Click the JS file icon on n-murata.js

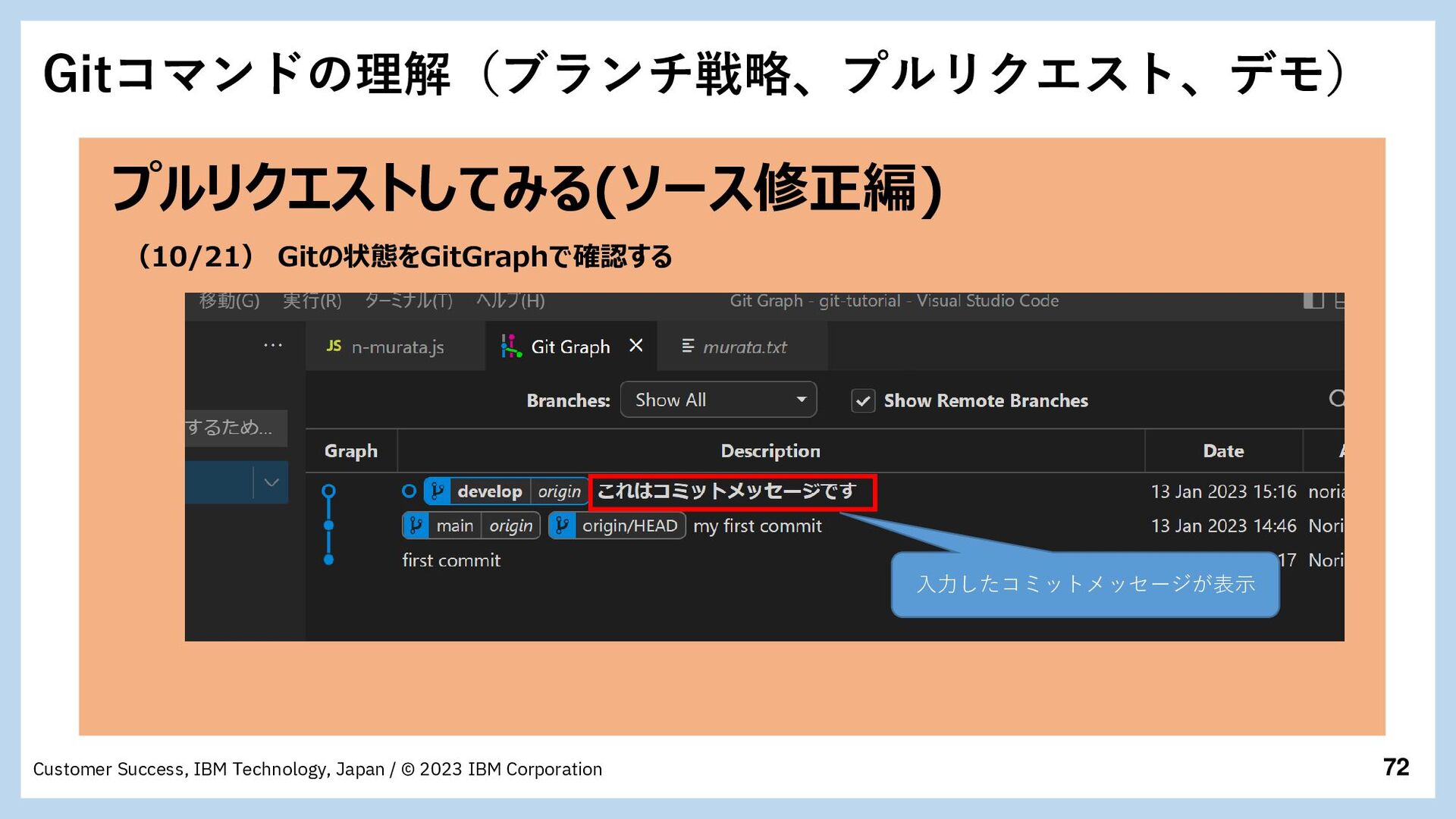click(x=334, y=346)
